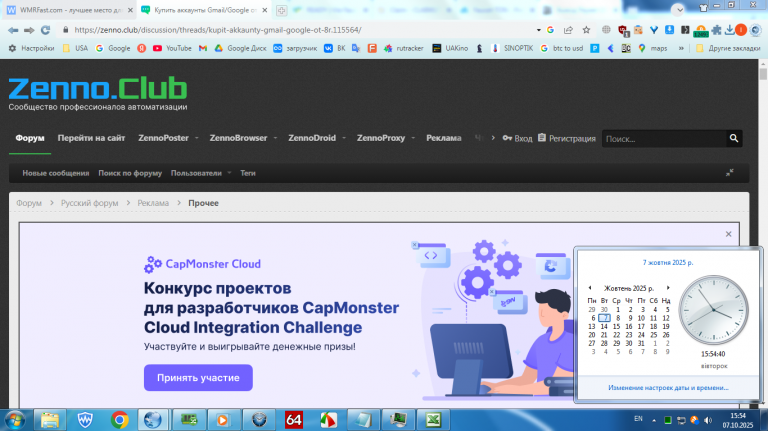Launch Chrome from the taskbar
The image size is (768, 431).
click(120, 420)
